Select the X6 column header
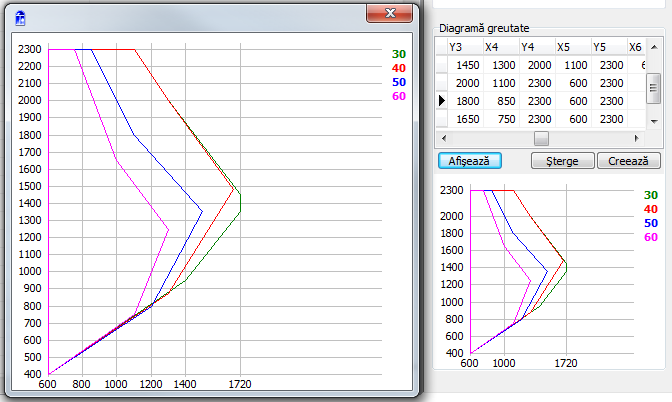 point(636,47)
